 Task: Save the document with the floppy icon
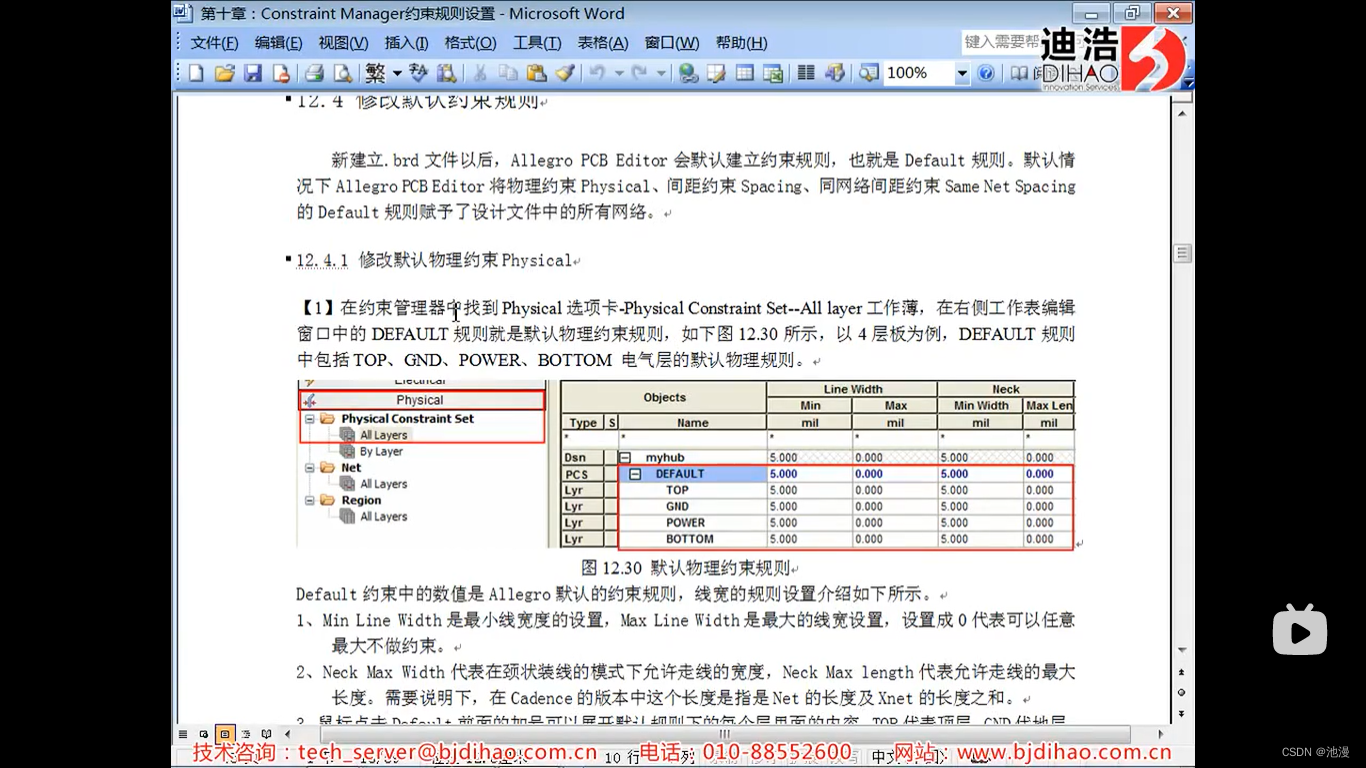click(253, 73)
